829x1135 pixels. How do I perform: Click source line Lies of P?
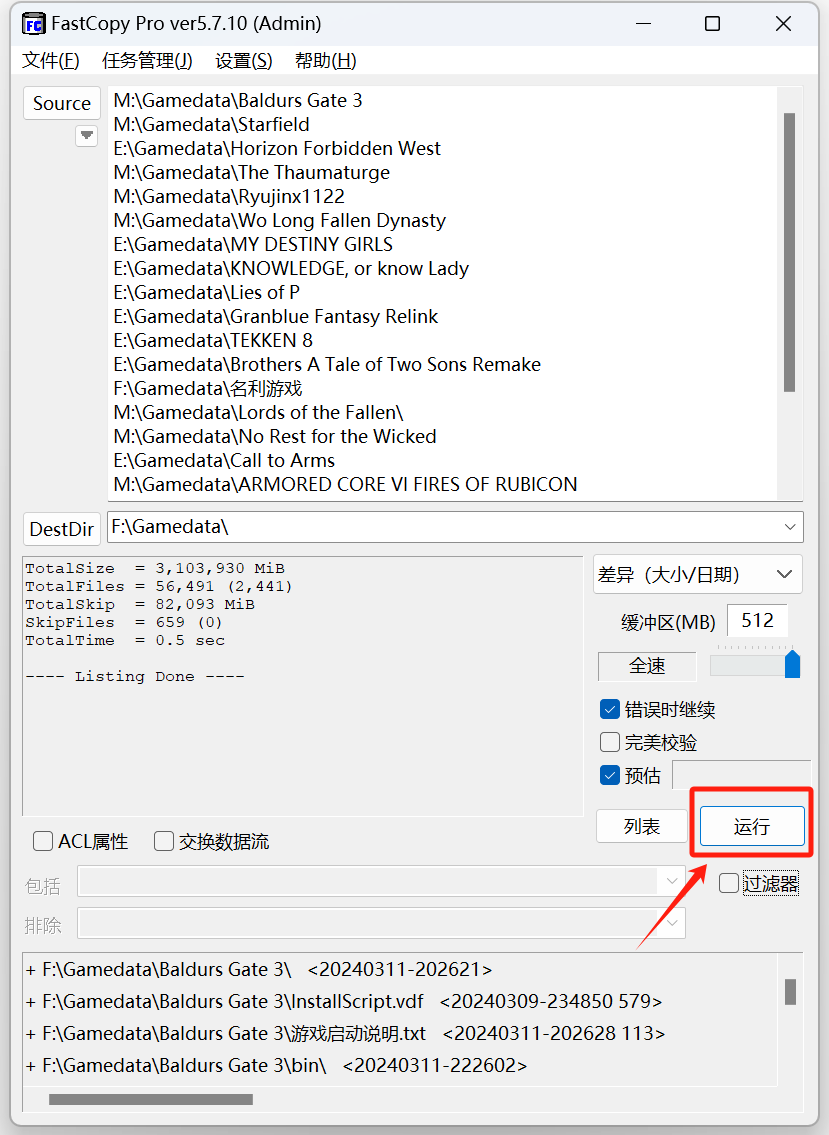[x=206, y=292]
